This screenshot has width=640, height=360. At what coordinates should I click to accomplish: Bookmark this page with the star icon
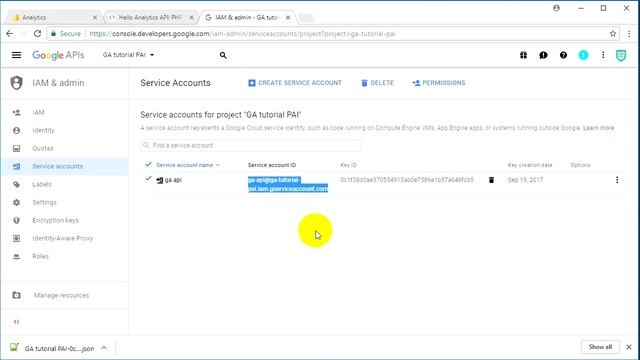[613, 34]
